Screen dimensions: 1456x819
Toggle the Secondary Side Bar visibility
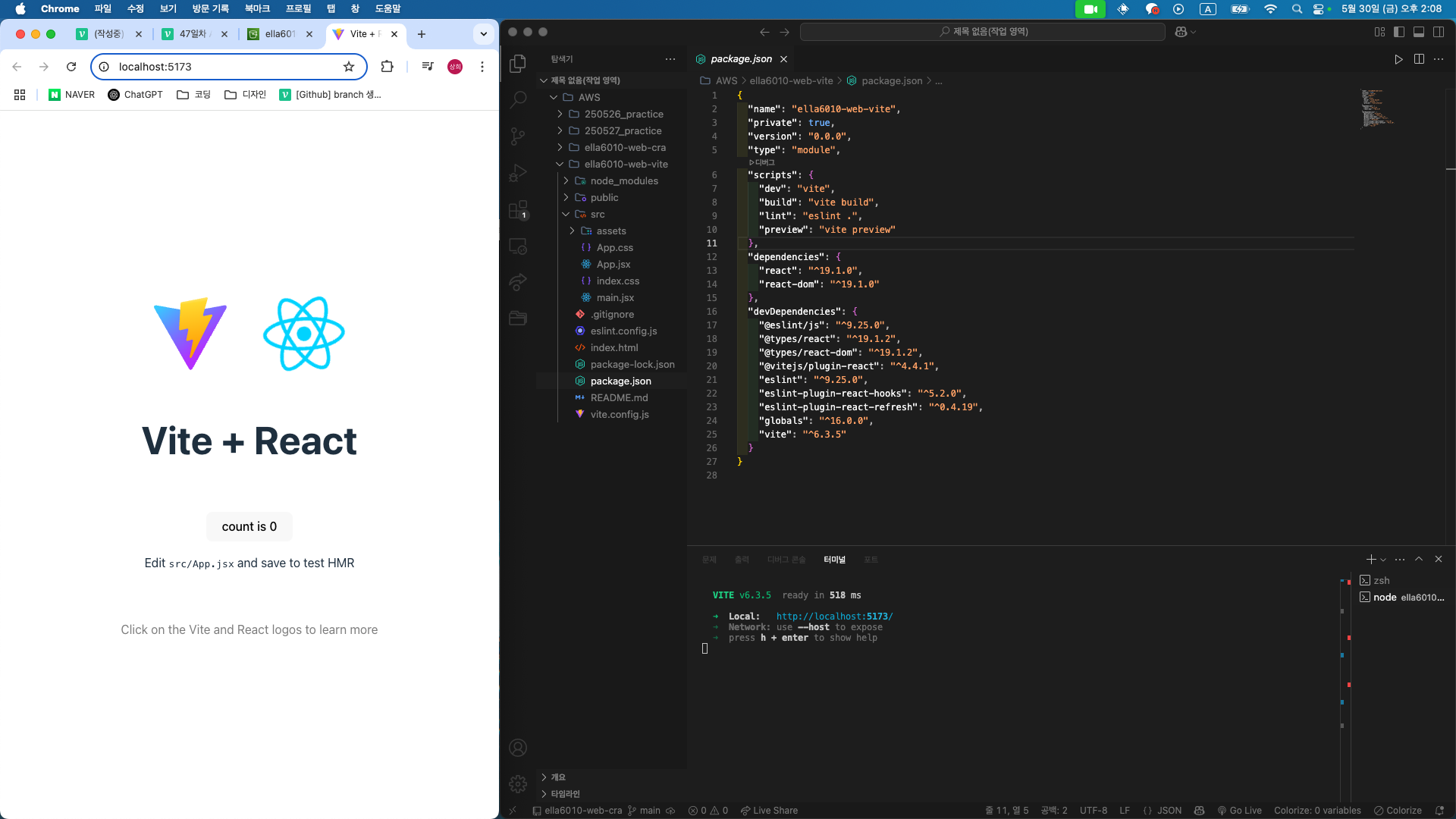tap(1439, 32)
